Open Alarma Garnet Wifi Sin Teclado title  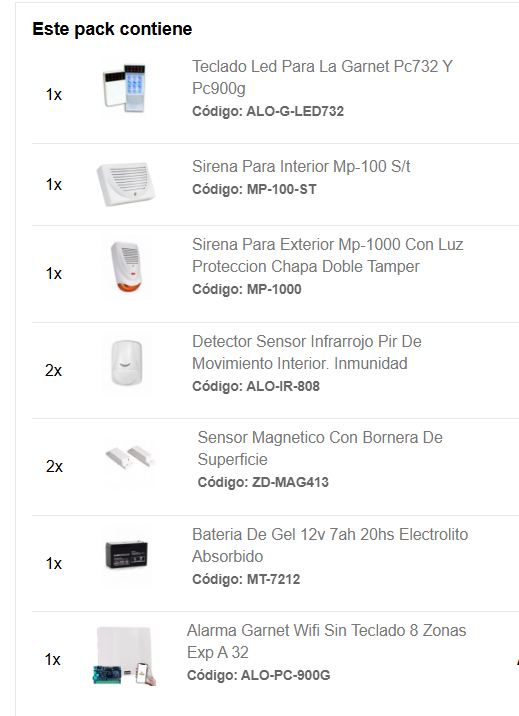(326, 641)
